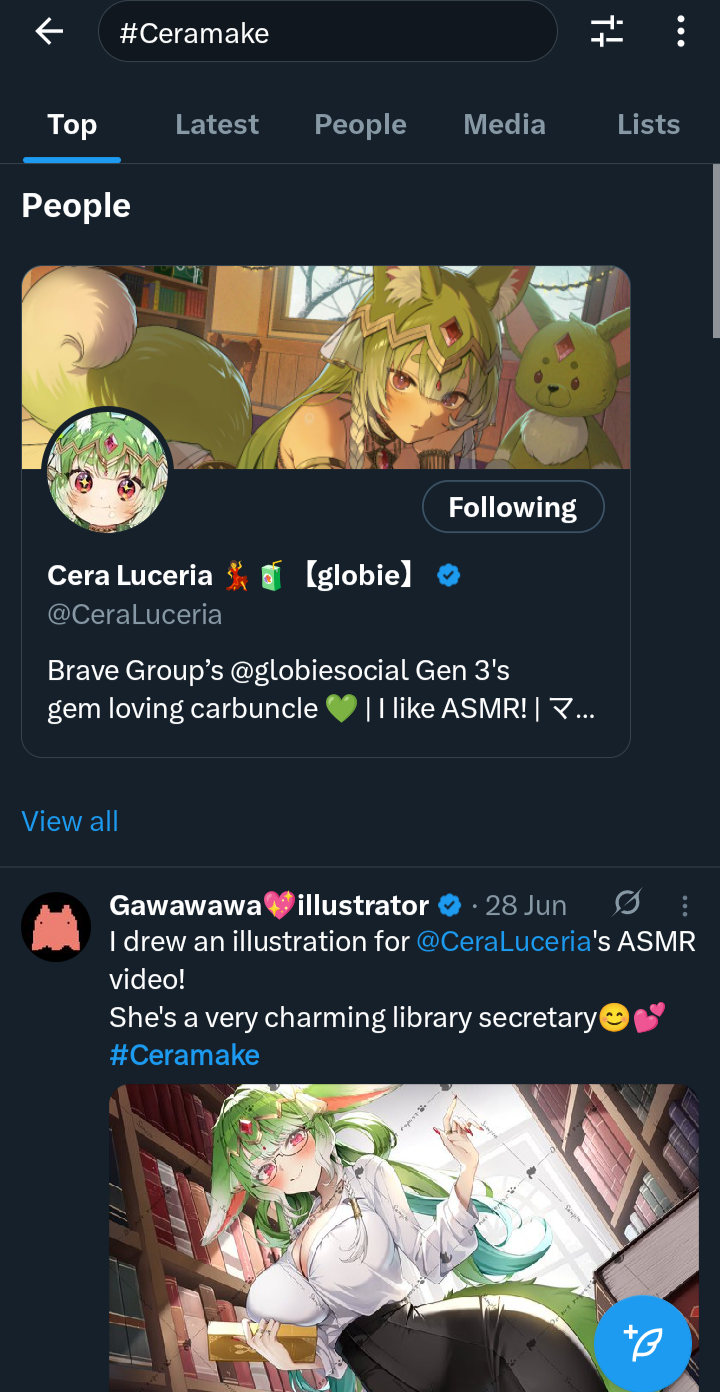Viewport: 720px width, 1392px height.
Task: Tap the View all link
Action: (x=70, y=821)
